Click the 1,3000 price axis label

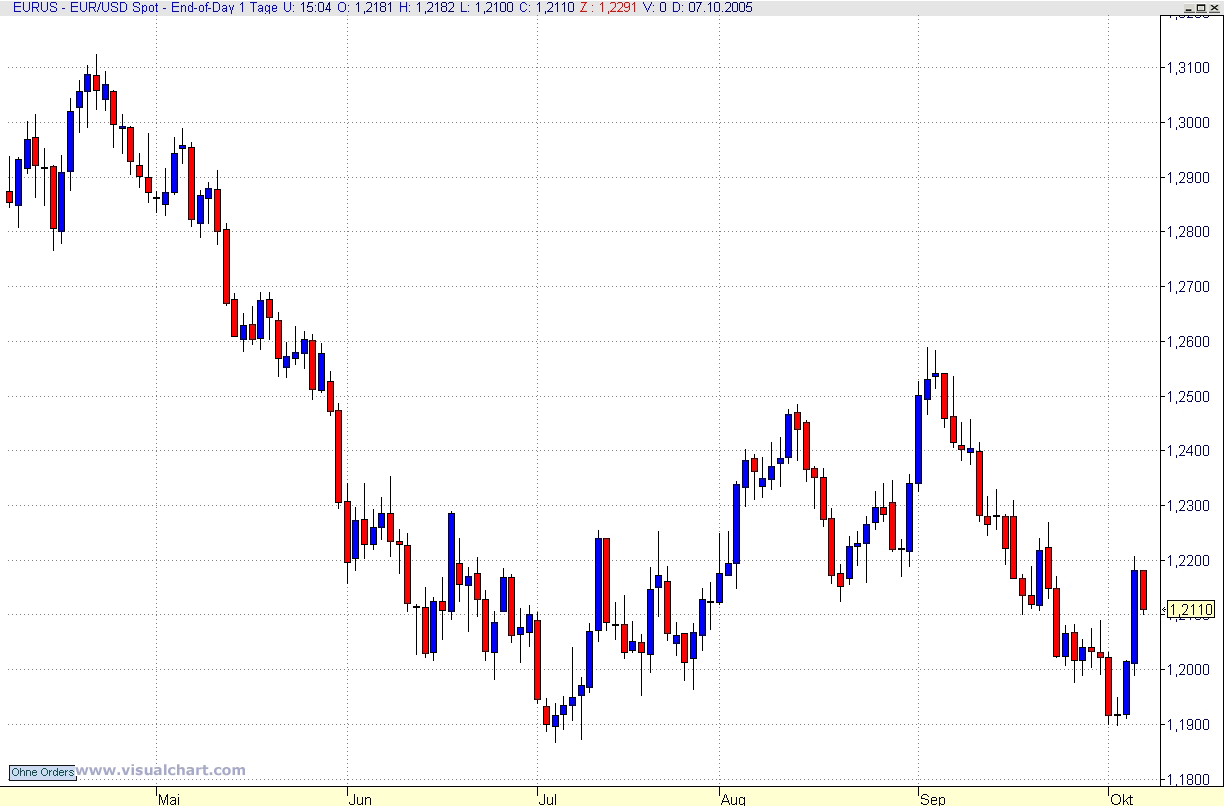coord(1188,122)
